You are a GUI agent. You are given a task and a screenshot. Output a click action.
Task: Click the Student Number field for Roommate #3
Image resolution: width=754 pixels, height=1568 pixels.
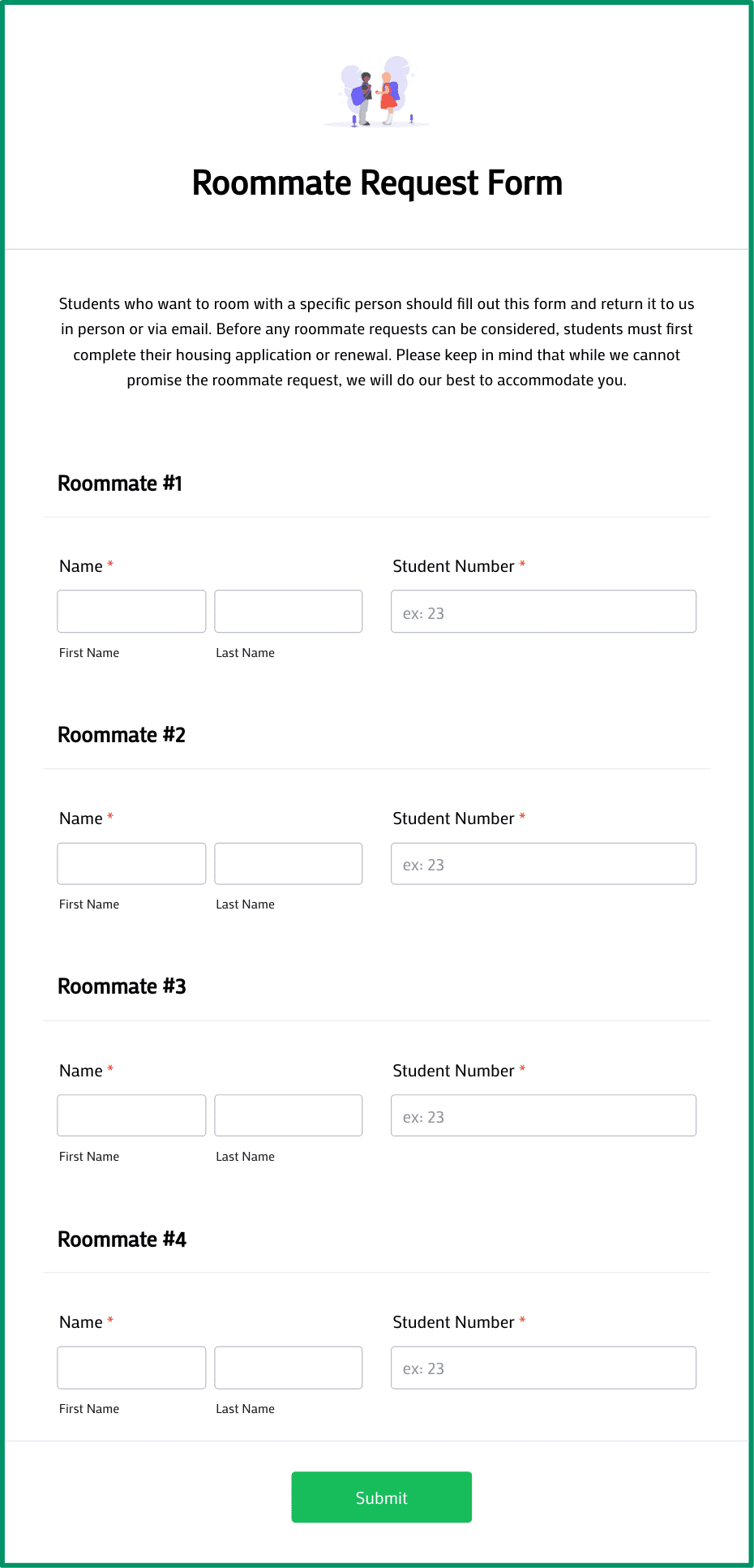[542, 1115]
